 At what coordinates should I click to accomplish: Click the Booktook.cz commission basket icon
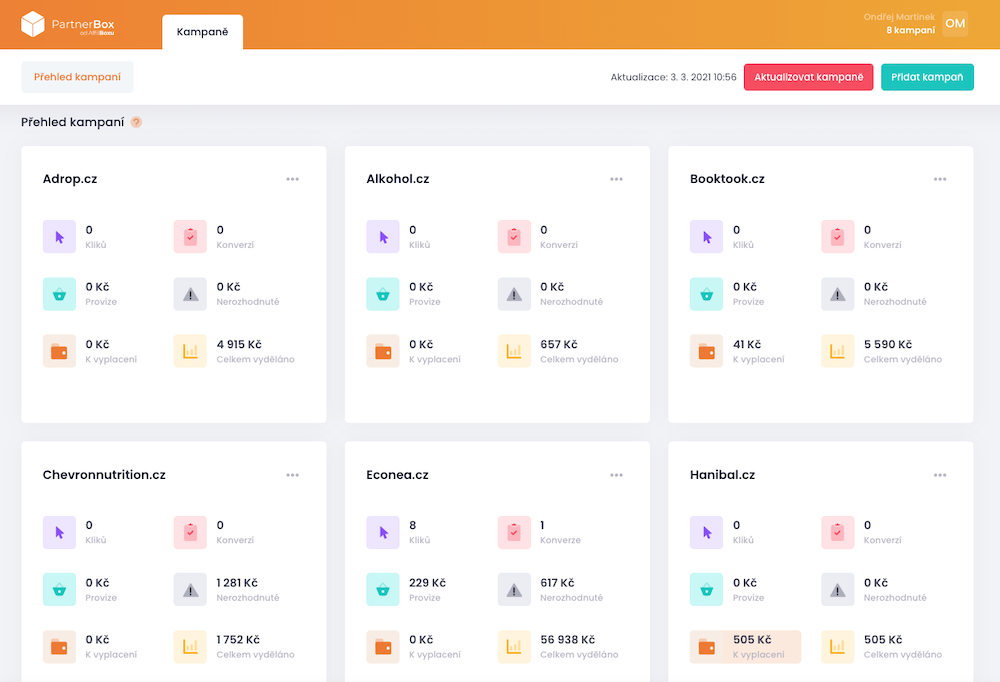pyautogui.click(x=706, y=294)
